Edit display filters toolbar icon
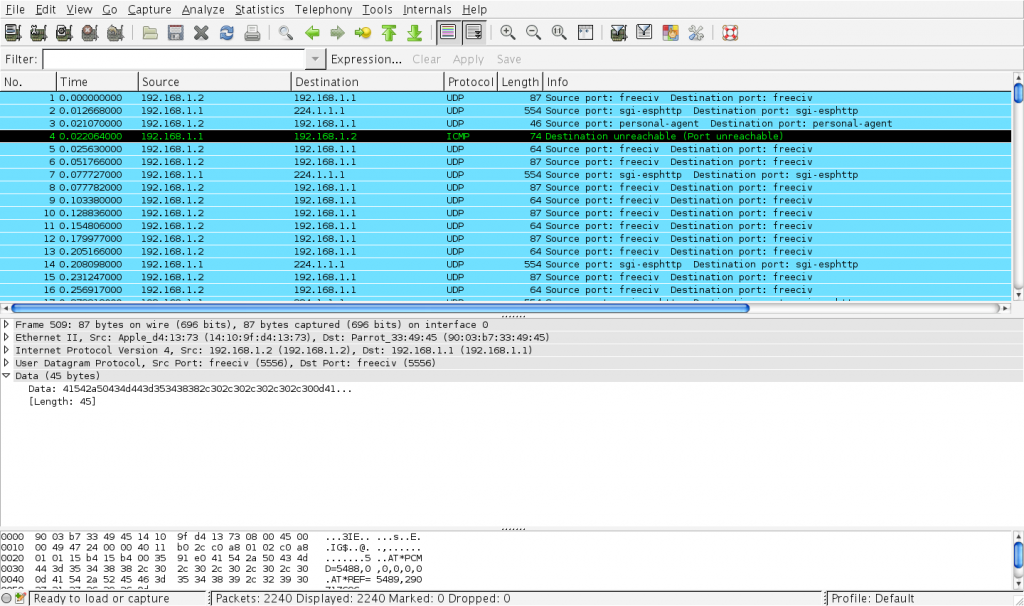 click(644, 33)
